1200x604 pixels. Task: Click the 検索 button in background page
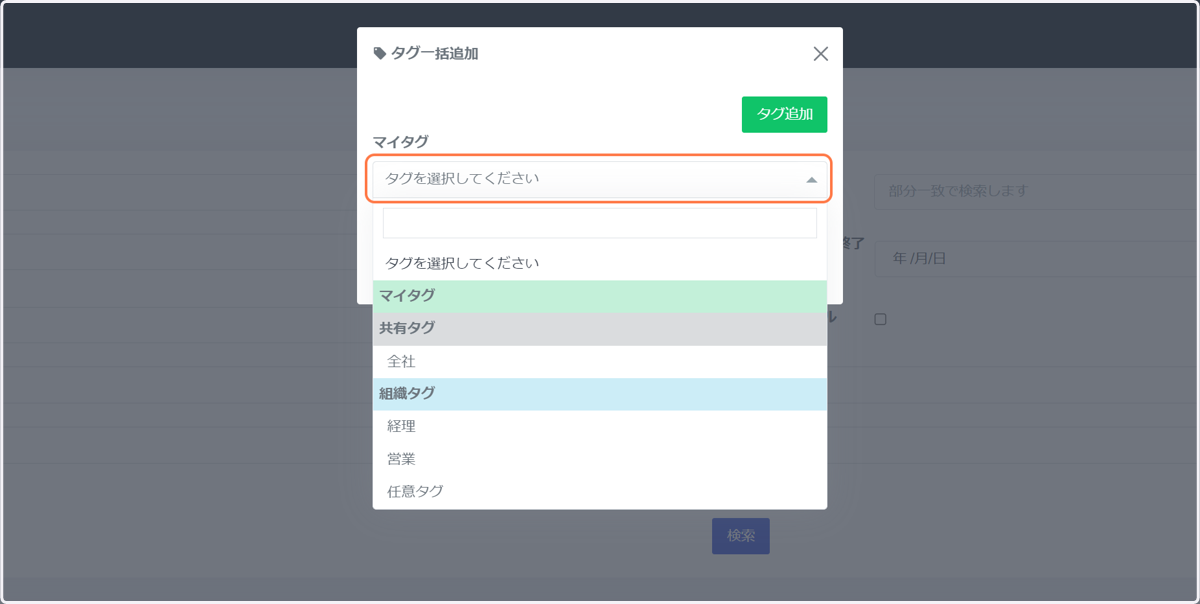741,535
